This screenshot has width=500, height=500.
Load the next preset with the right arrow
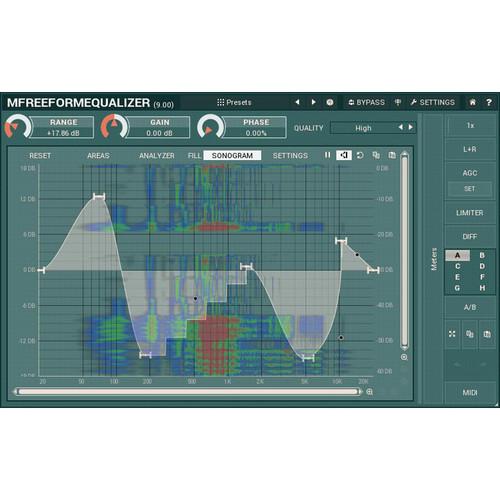pyautogui.click(x=313, y=102)
